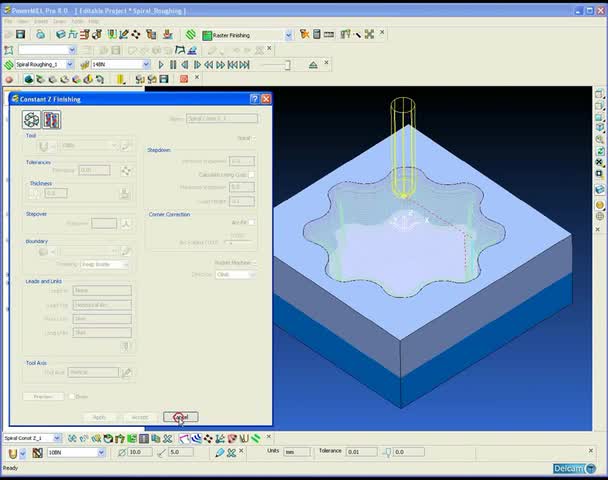Open the Trimming dropdown in Boundary section
Viewport: 608px width, 480px height.
tap(104, 264)
